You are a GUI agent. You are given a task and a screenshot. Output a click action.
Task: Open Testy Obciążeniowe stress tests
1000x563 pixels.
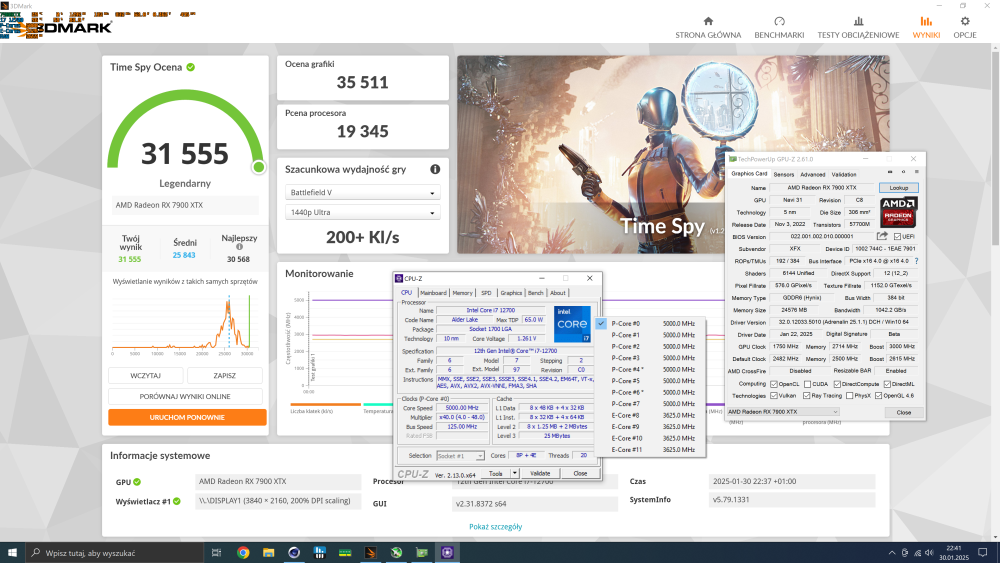click(x=857, y=27)
